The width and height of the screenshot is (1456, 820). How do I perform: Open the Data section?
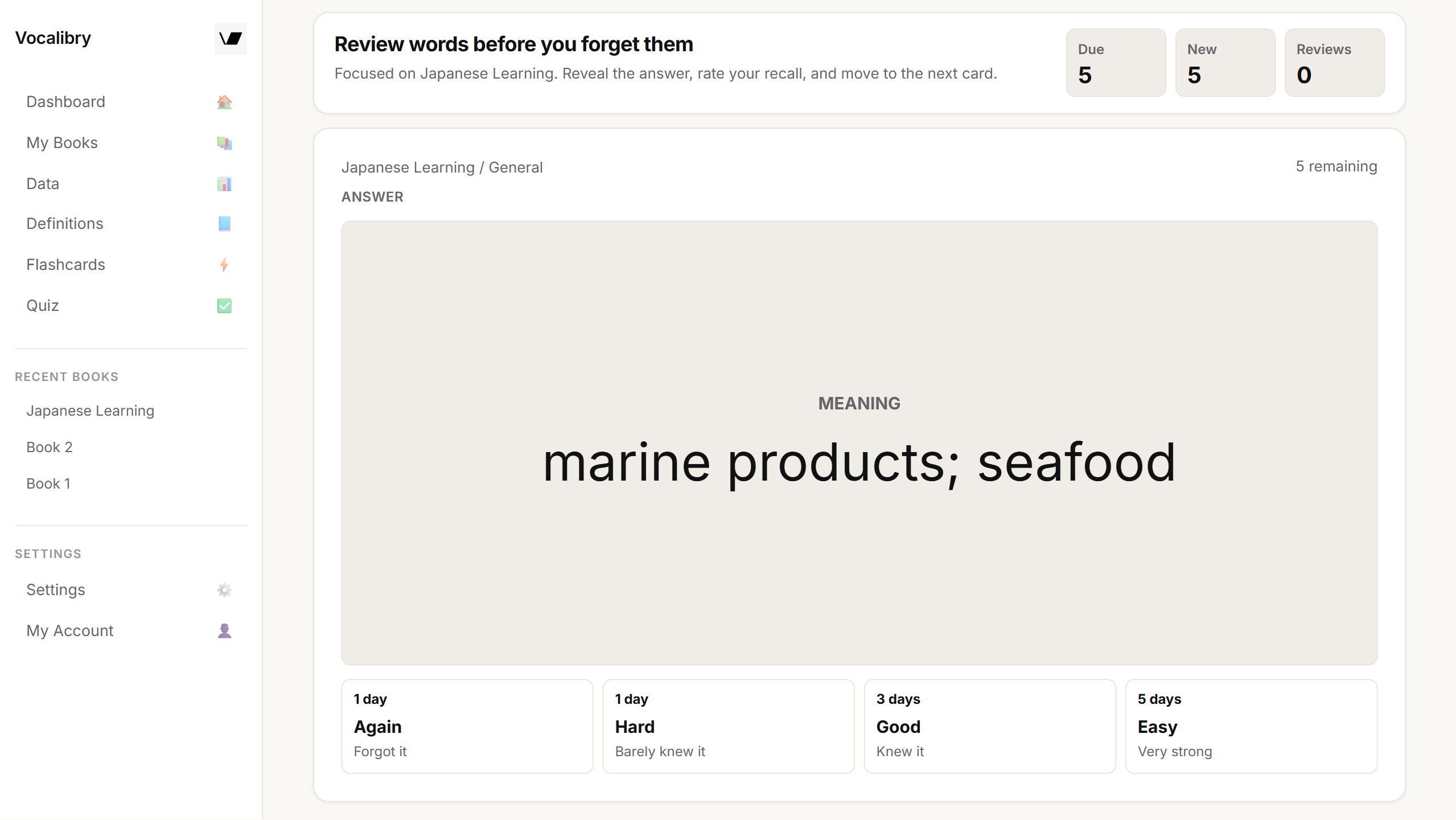(130, 184)
